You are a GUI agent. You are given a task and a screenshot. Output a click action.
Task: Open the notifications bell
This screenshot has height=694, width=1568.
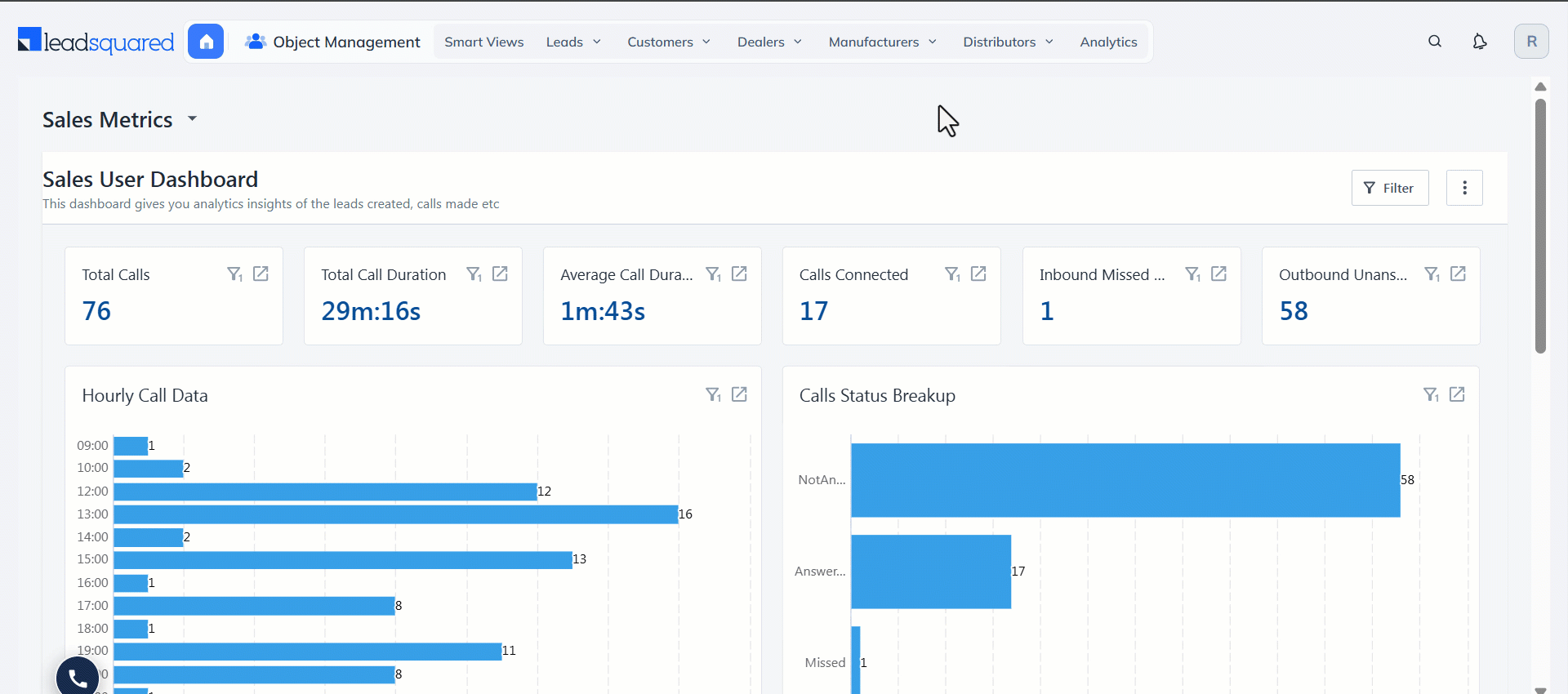1479,42
